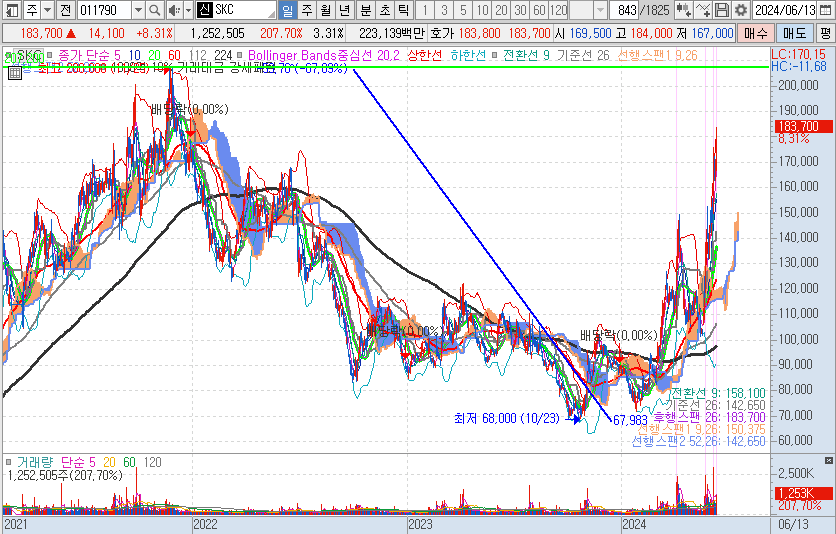Open the calendar date picker icon
Viewport: 836px width, 534px height.
[825, 10]
